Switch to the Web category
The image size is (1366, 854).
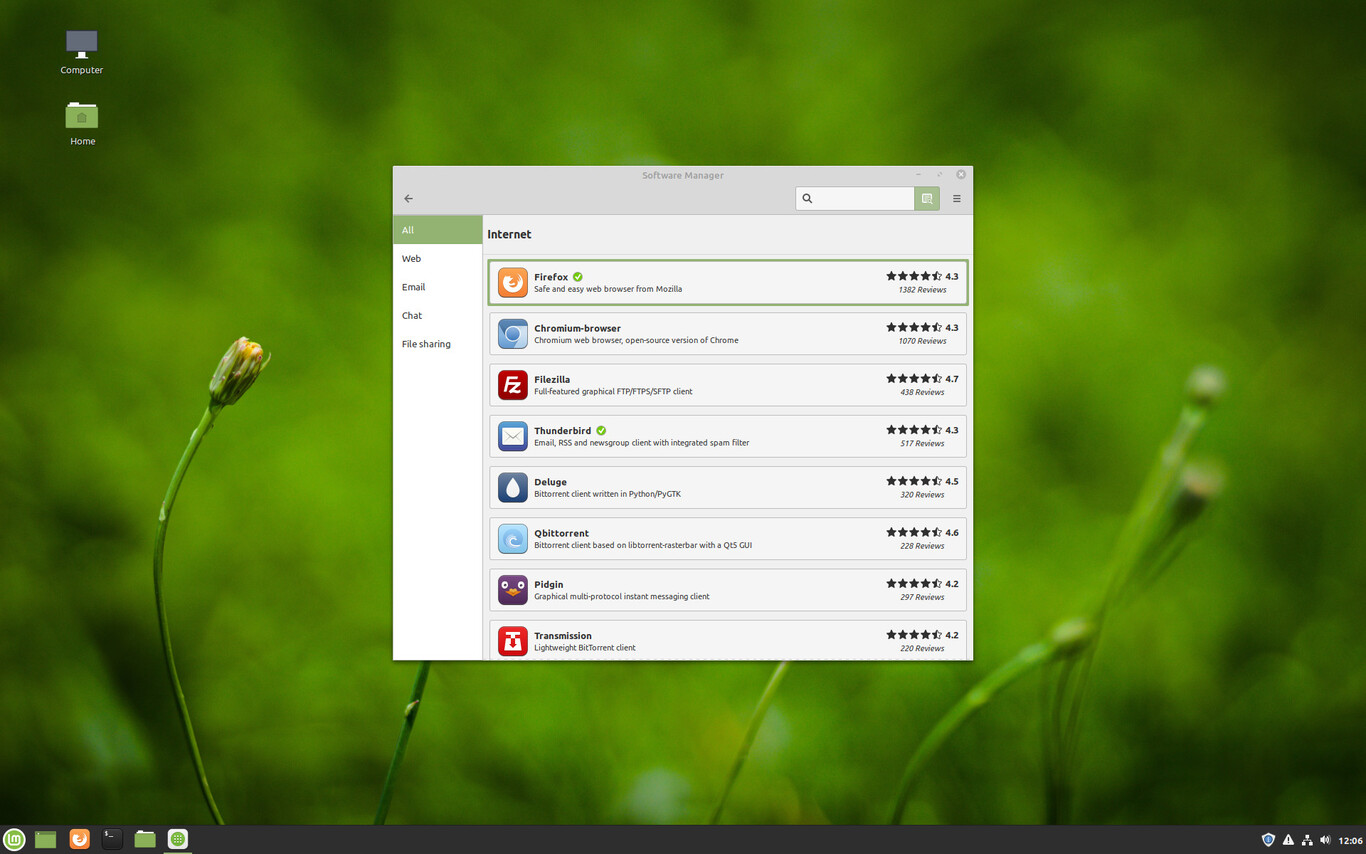[411, 258]
